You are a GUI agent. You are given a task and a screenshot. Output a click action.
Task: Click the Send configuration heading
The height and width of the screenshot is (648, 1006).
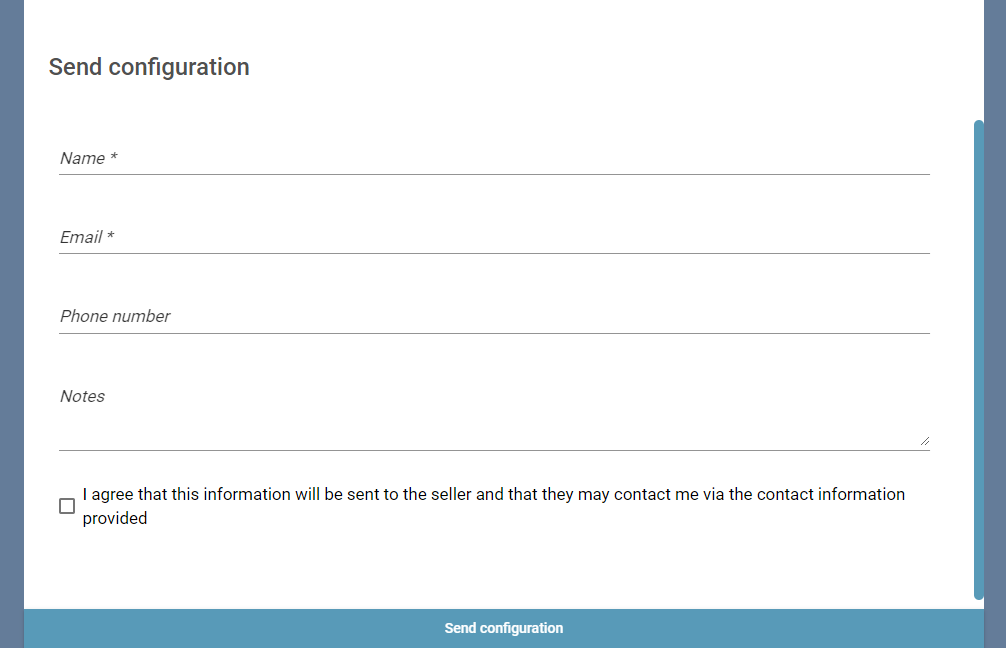point(148,67)
